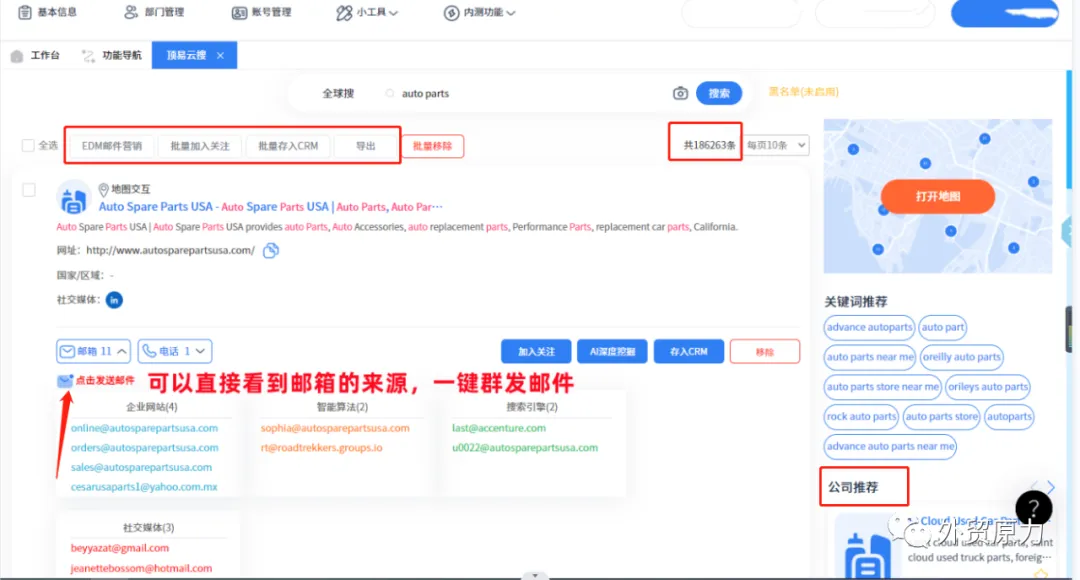Select keyword tag orileys auto parts

(x=988, y=386)
